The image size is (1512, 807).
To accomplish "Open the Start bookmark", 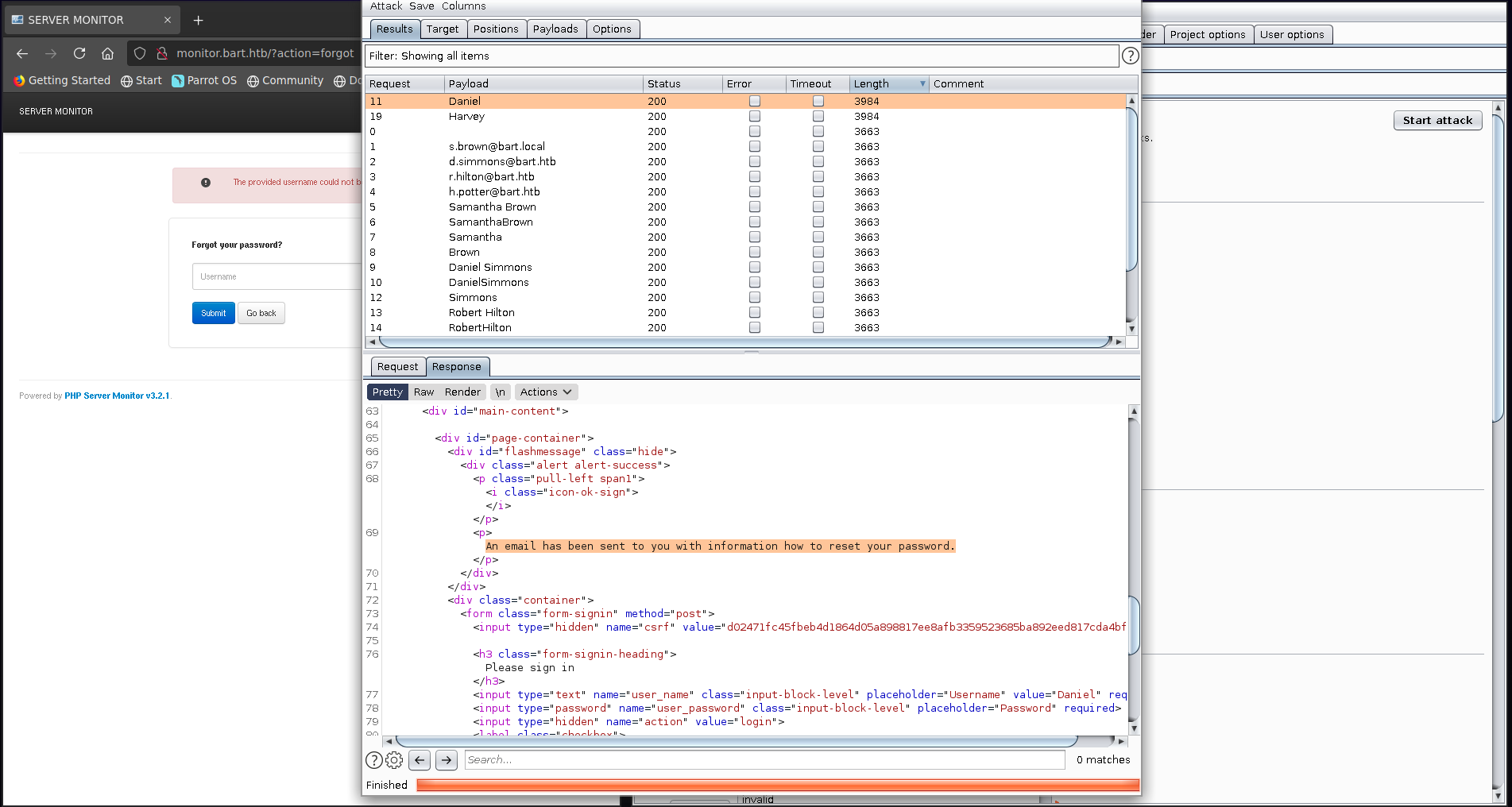I will click(x=141, y=80).
